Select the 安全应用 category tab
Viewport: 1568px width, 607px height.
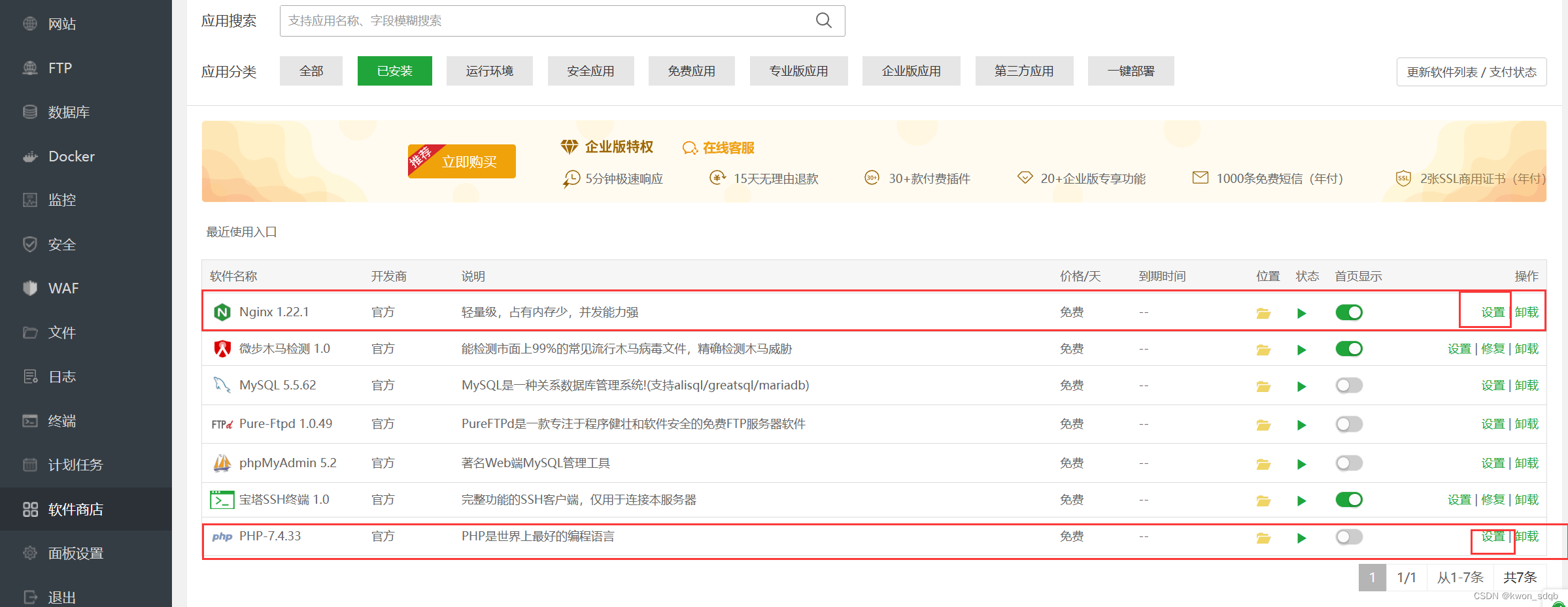tap(590, 71)
